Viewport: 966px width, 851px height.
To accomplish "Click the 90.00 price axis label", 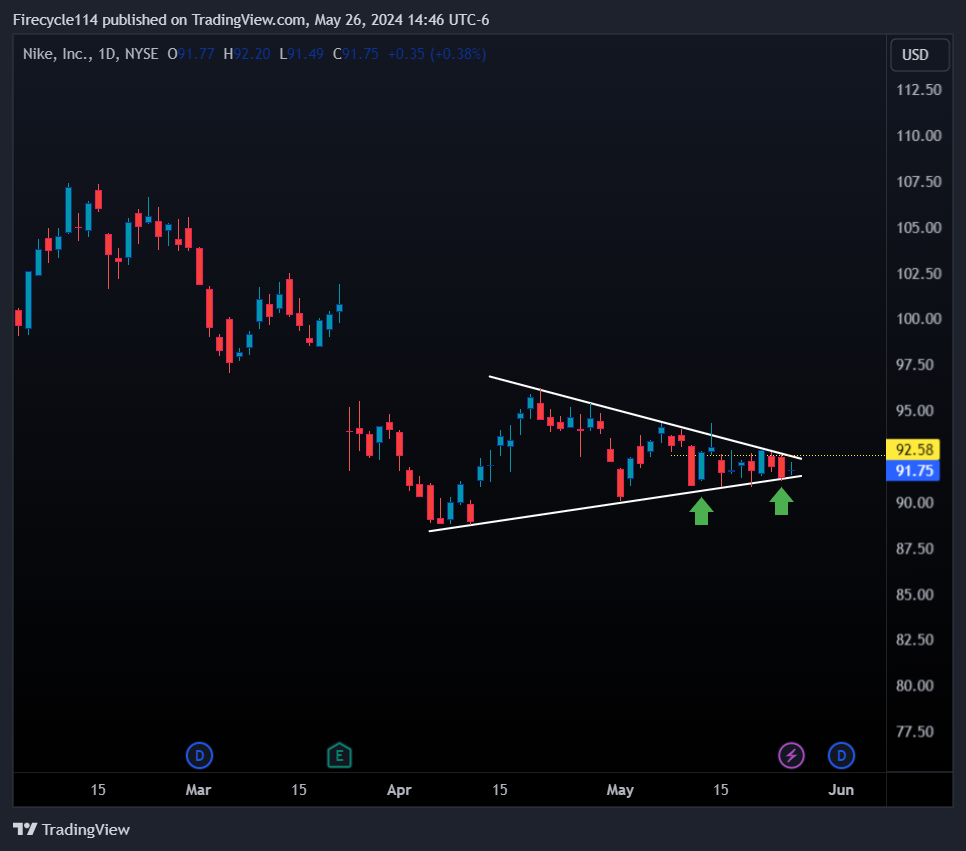I will click(915, 503).
